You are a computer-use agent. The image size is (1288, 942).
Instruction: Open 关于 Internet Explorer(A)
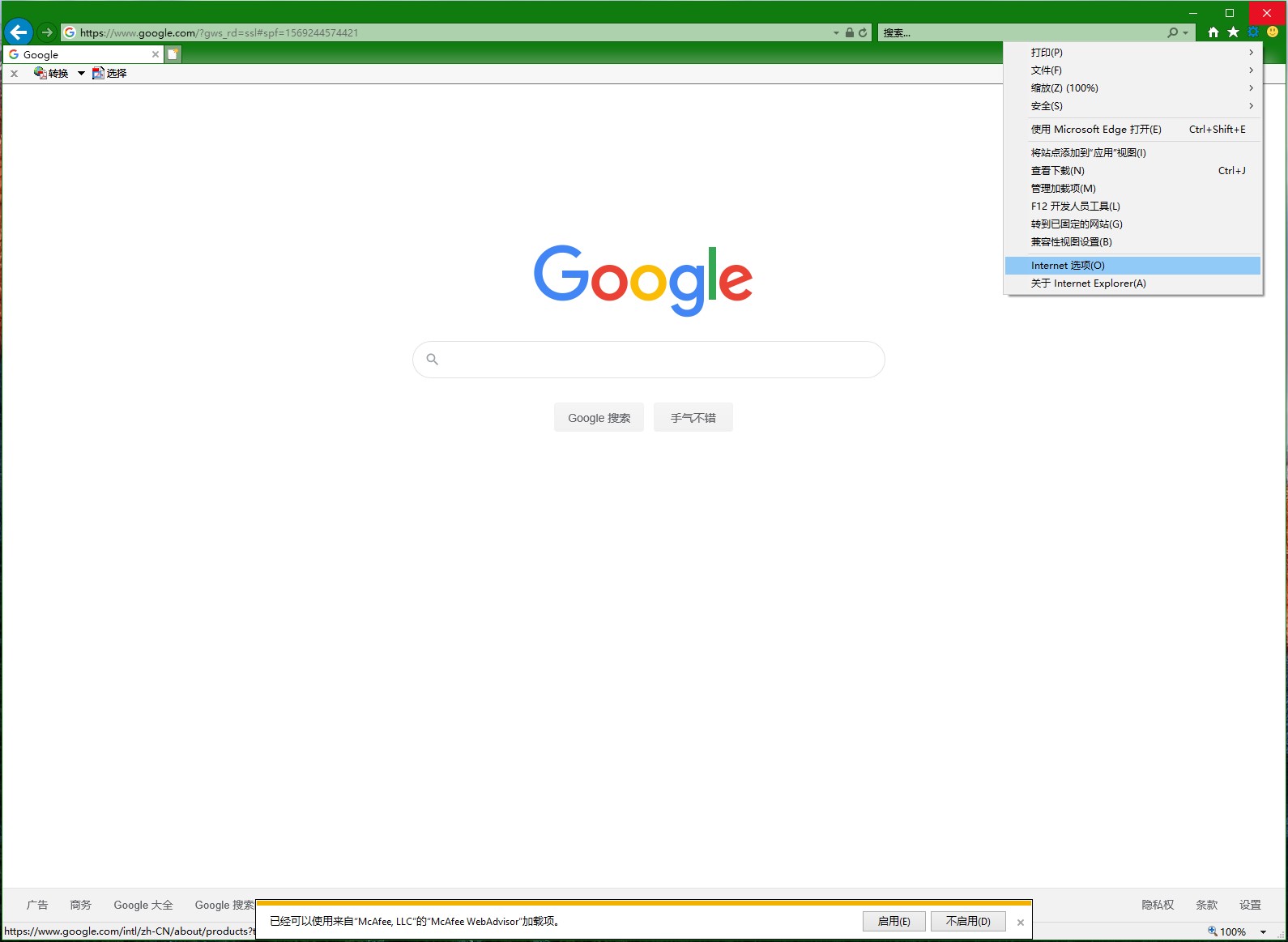tap(1132, 283)
